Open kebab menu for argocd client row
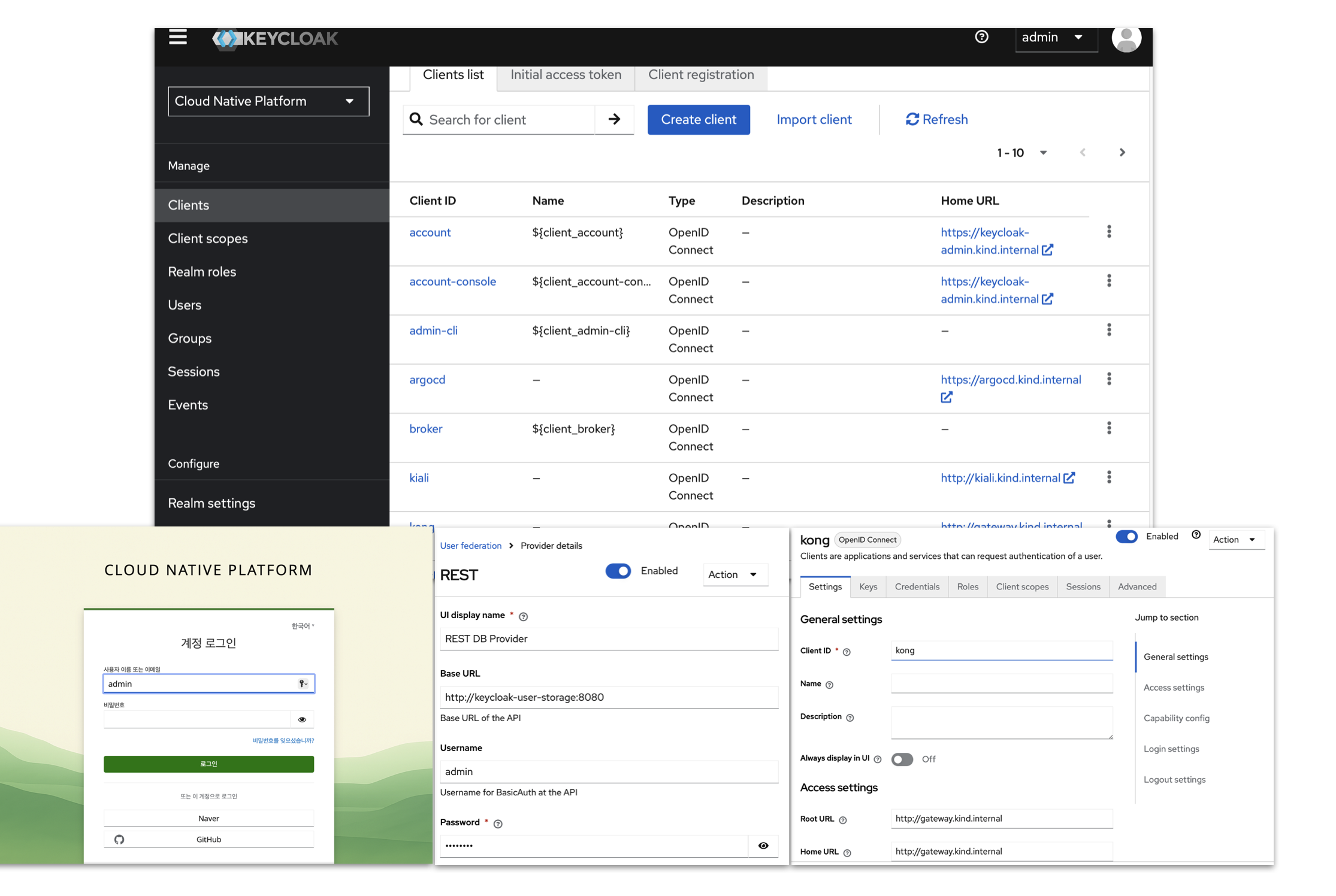 [x=1109, y=379]
